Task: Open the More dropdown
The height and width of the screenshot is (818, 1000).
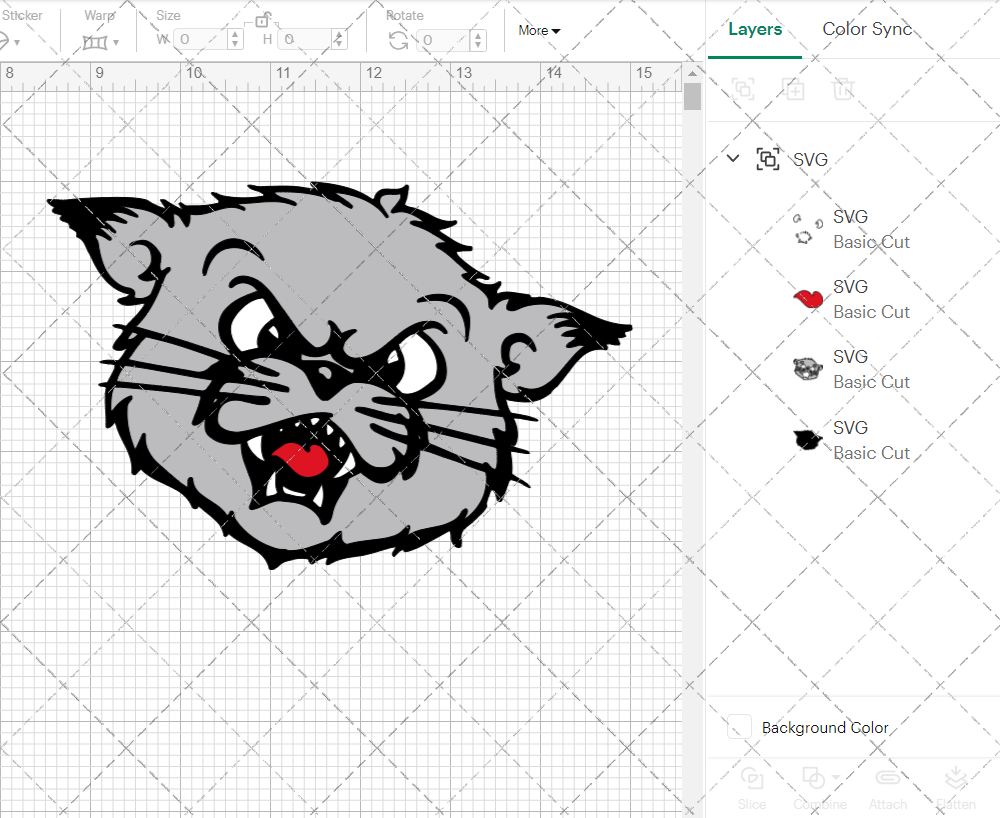Action: pos(538,30)
